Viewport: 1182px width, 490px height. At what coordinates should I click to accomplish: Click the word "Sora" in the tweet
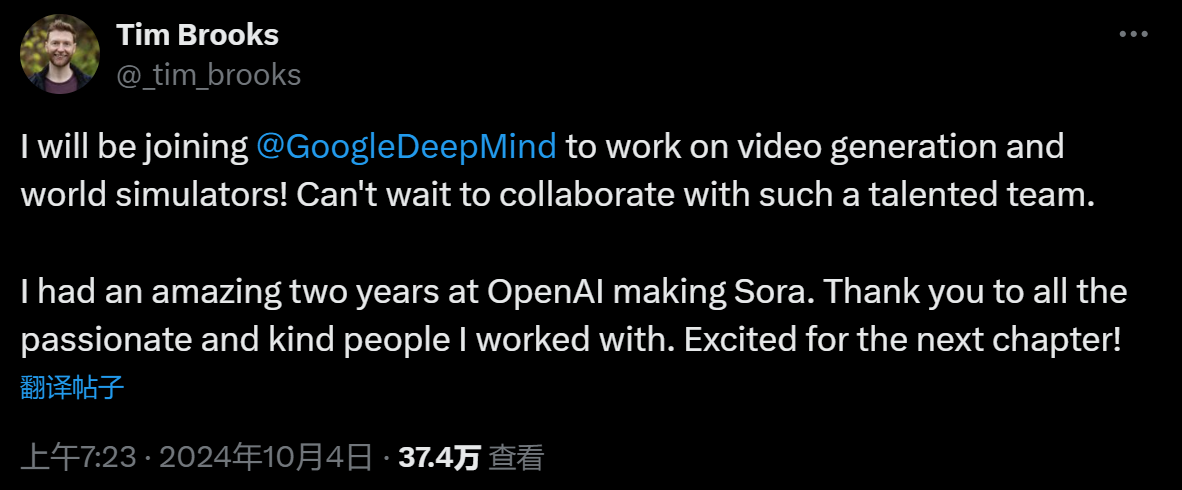767,292
